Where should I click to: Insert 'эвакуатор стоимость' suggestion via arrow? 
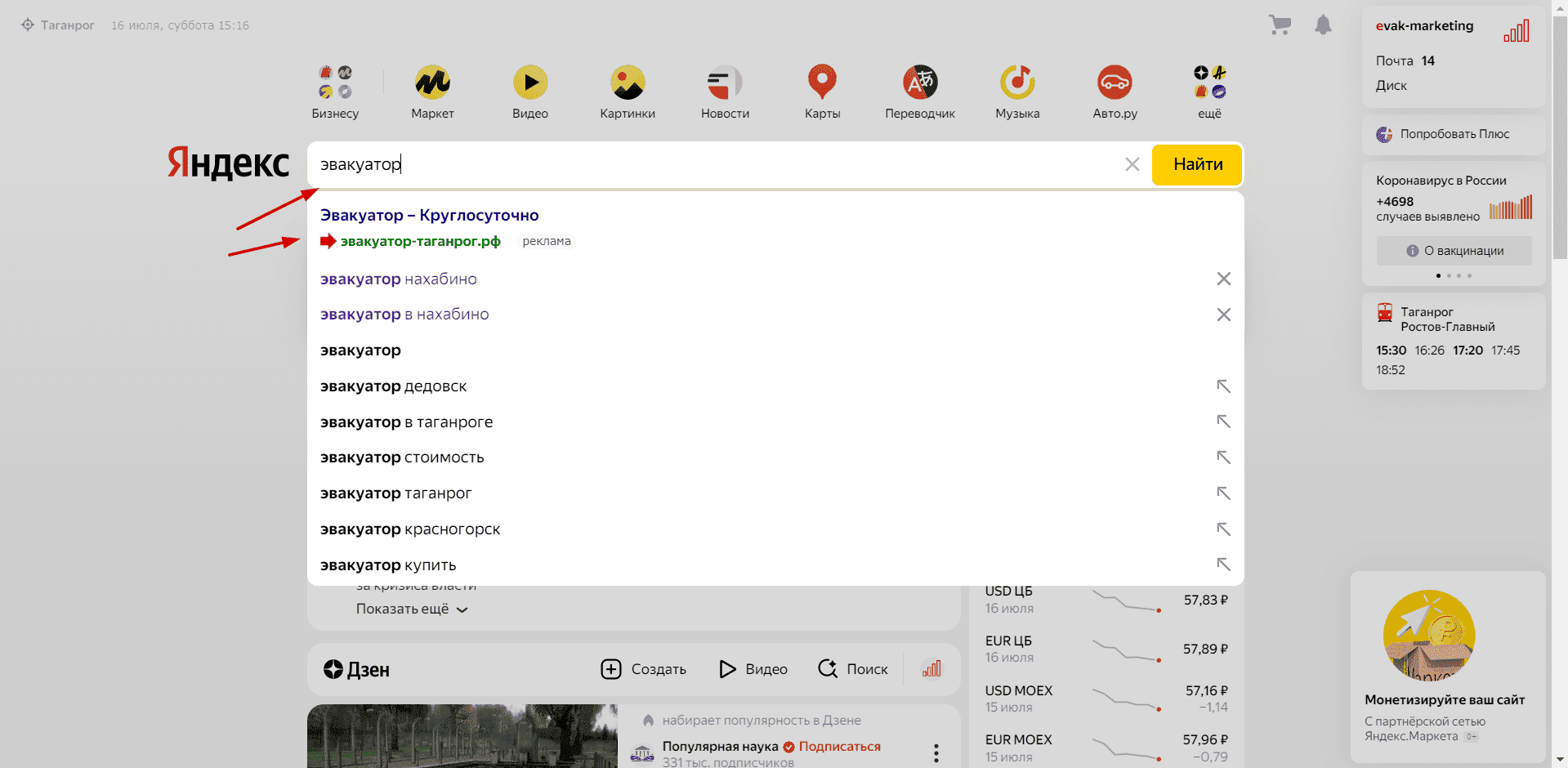1223,458
